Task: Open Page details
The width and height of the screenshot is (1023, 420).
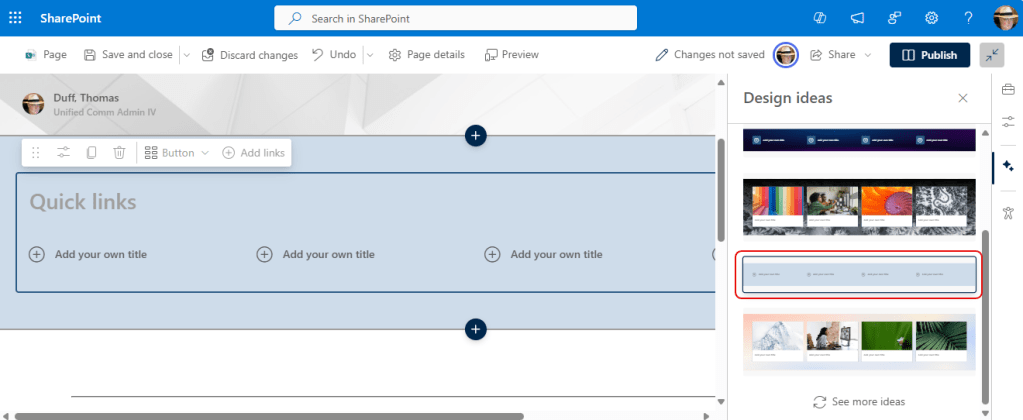Action: point(426,55)
